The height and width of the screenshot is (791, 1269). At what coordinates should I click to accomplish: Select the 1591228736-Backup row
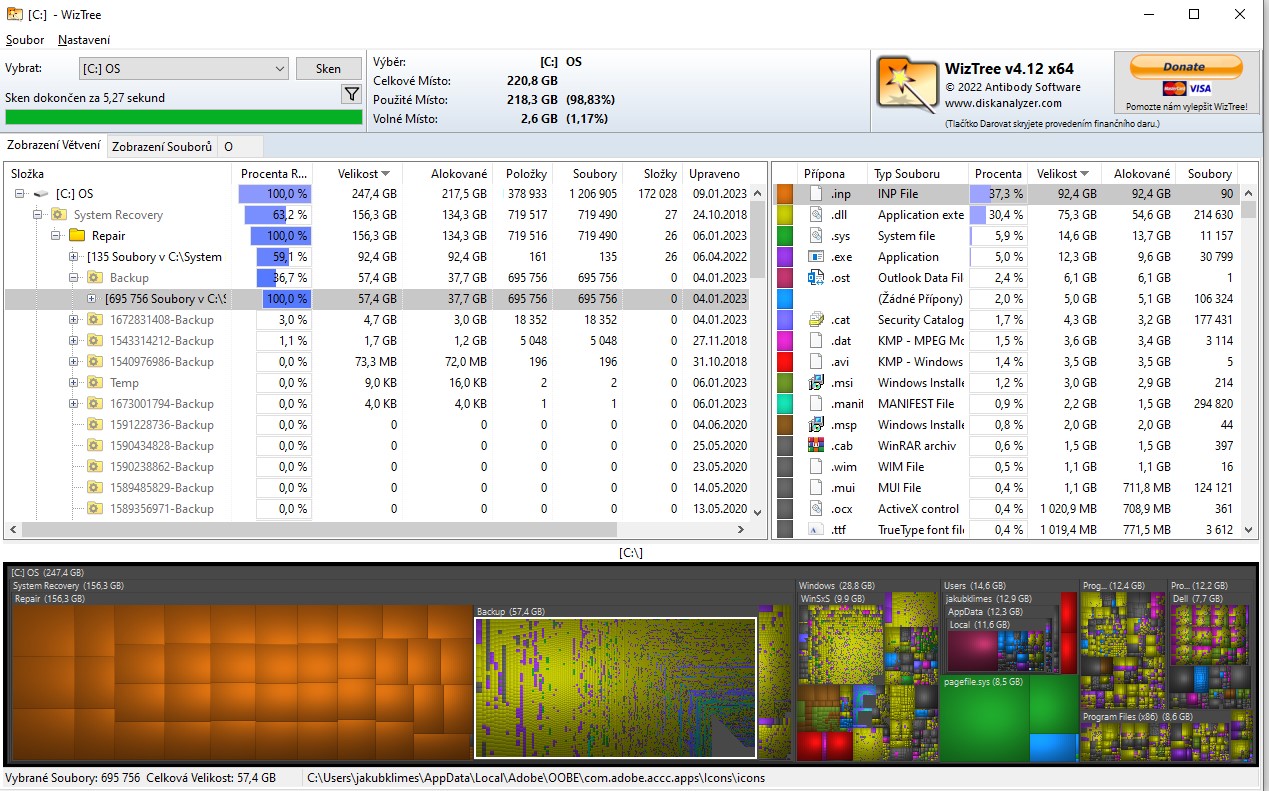pos(376,425)
